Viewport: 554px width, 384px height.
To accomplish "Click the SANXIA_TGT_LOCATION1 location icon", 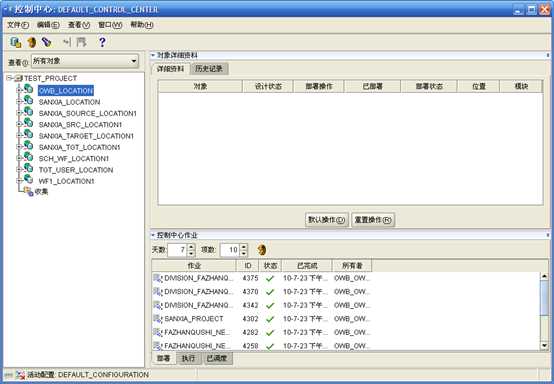I will click(28, 146).
